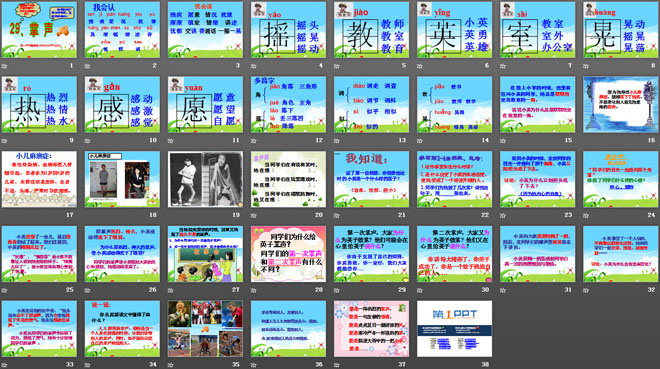
Task: Select slide 11 with character 愿
Action: tap(205, 105)
